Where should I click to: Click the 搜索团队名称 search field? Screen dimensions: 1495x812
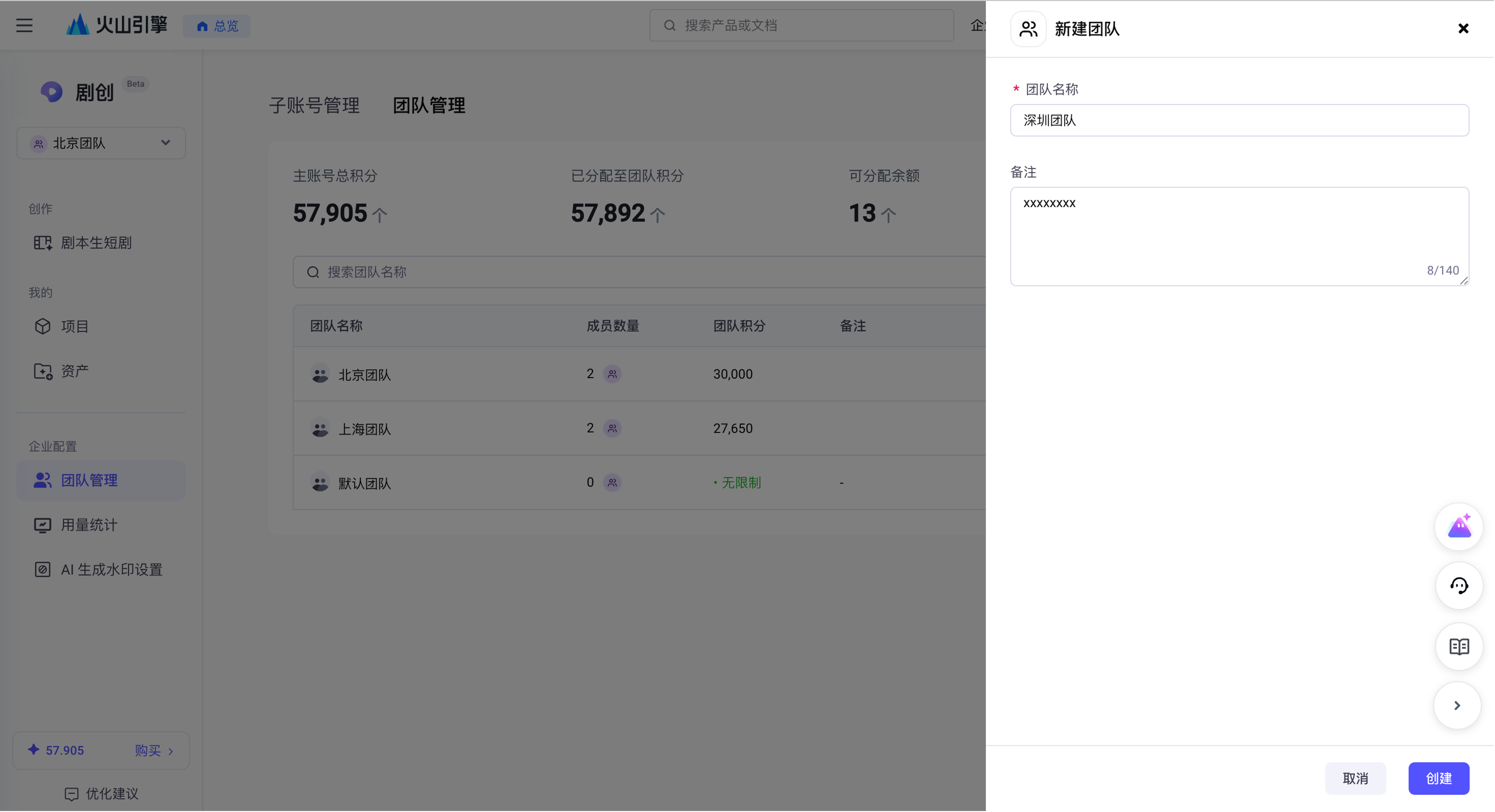[x=639, y=272]
